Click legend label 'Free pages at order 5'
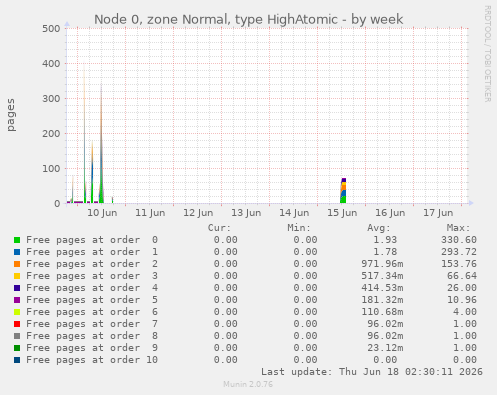497x395 pixels. coord(92,300)
